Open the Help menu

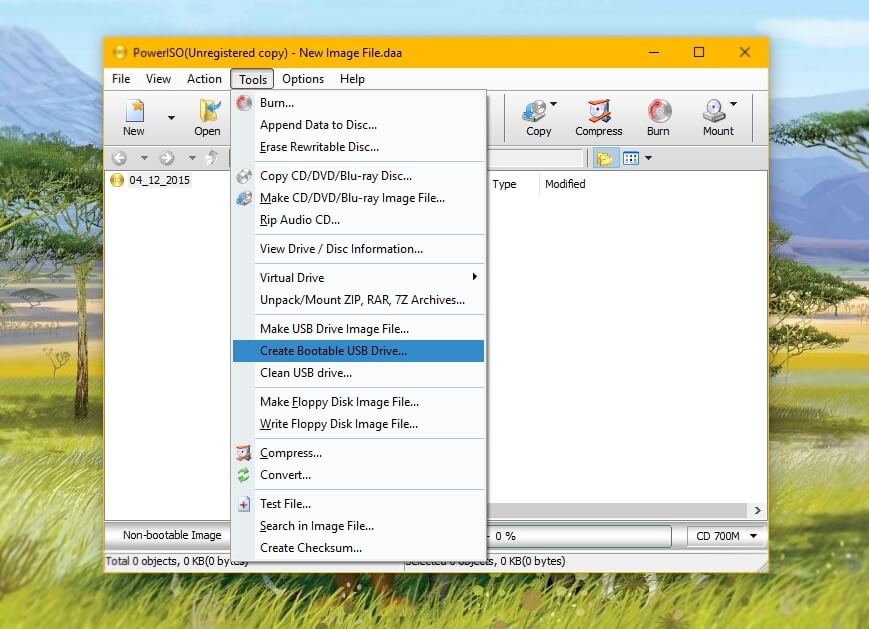pyautogui.click(x=352, y=79)
